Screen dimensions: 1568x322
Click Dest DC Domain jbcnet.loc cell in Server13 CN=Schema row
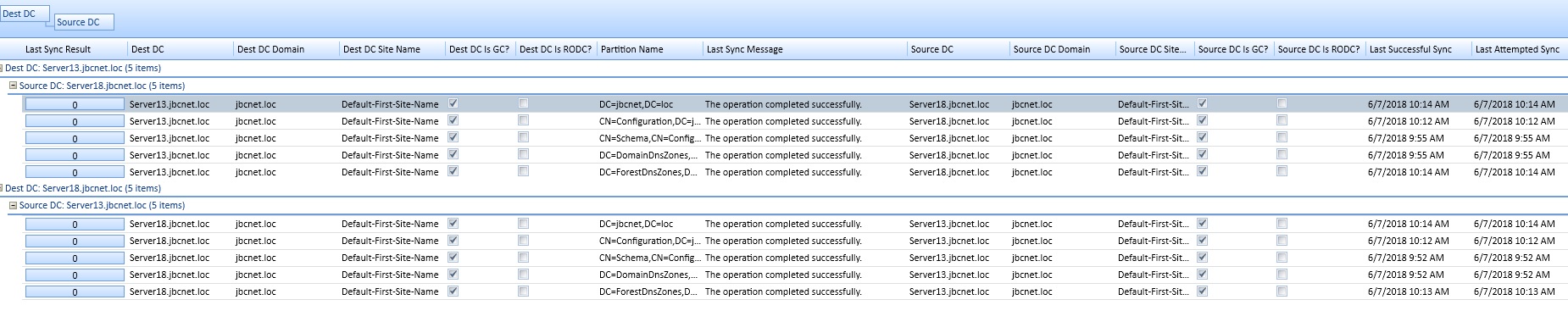(256, 138)
